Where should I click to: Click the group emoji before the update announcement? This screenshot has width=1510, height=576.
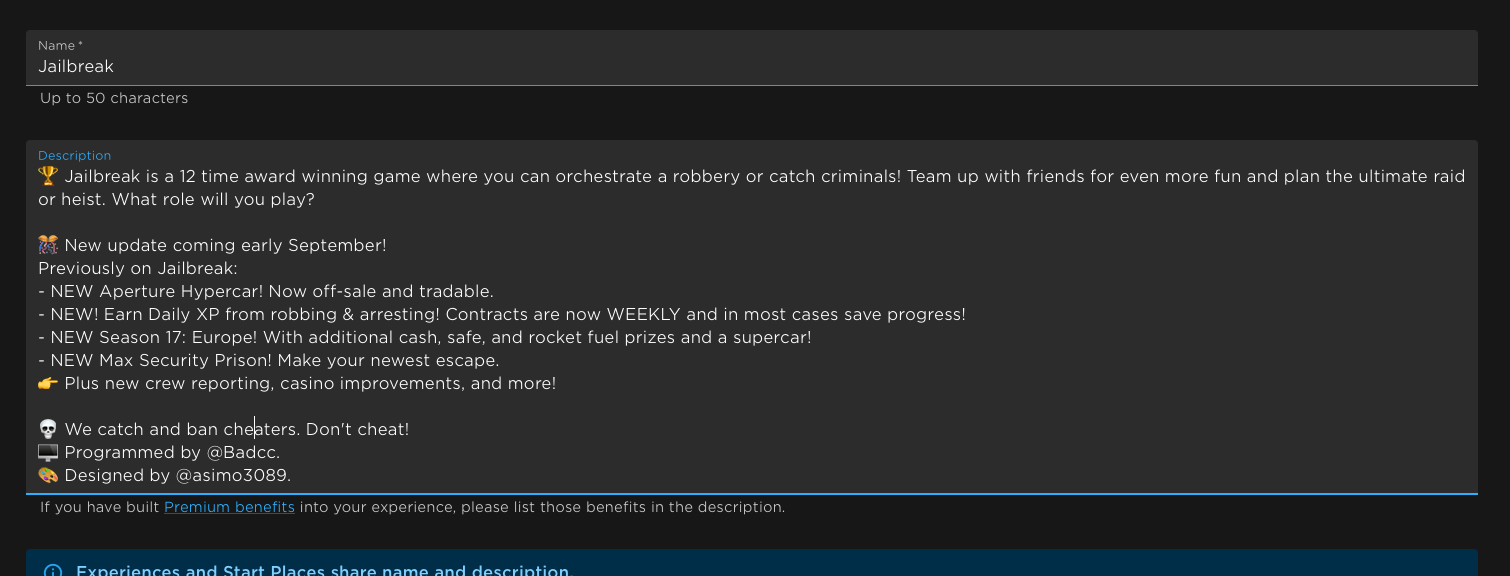(47, 243)
